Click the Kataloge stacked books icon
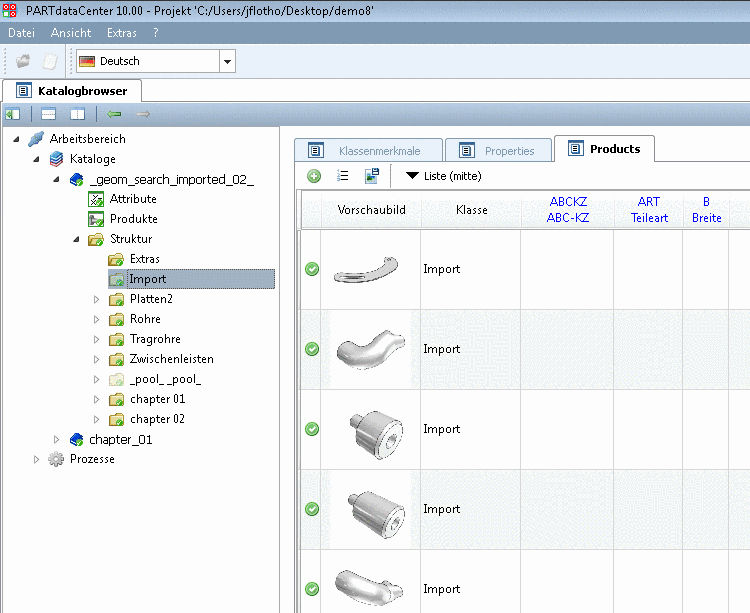 click(56, 159)
